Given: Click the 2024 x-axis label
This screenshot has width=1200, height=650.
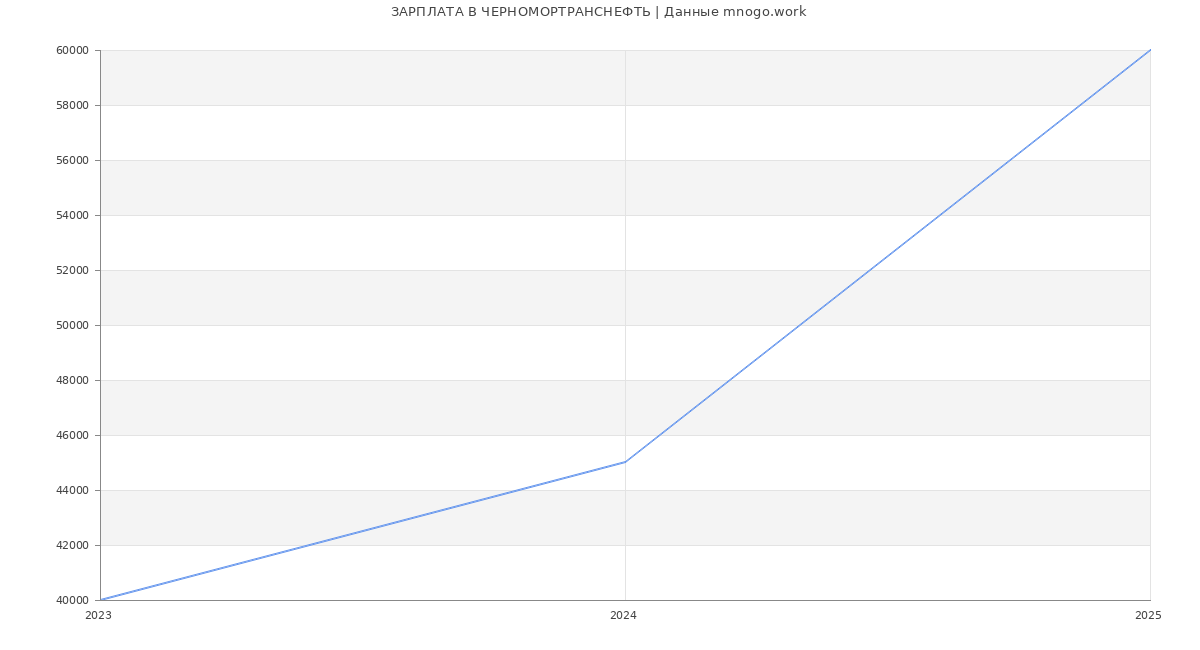Looking at the screenshot, I should (x=623, y=616).
